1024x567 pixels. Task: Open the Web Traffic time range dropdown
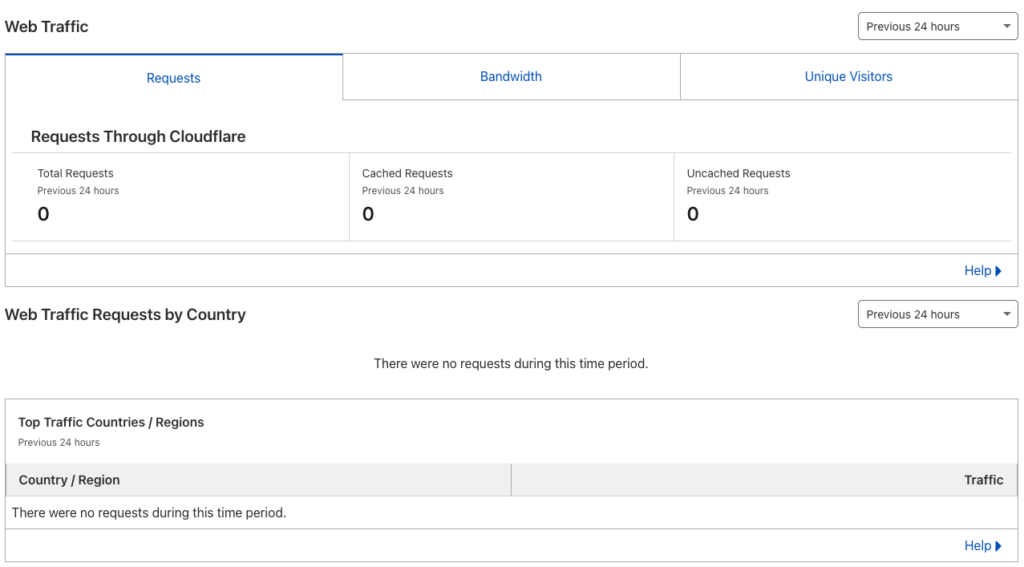tap(937, 26)
